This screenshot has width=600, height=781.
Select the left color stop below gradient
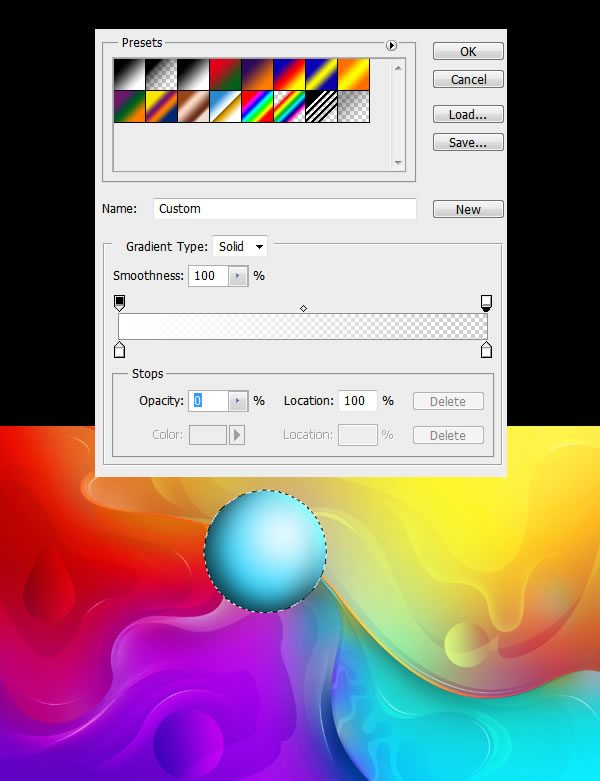tap(120, 350)
